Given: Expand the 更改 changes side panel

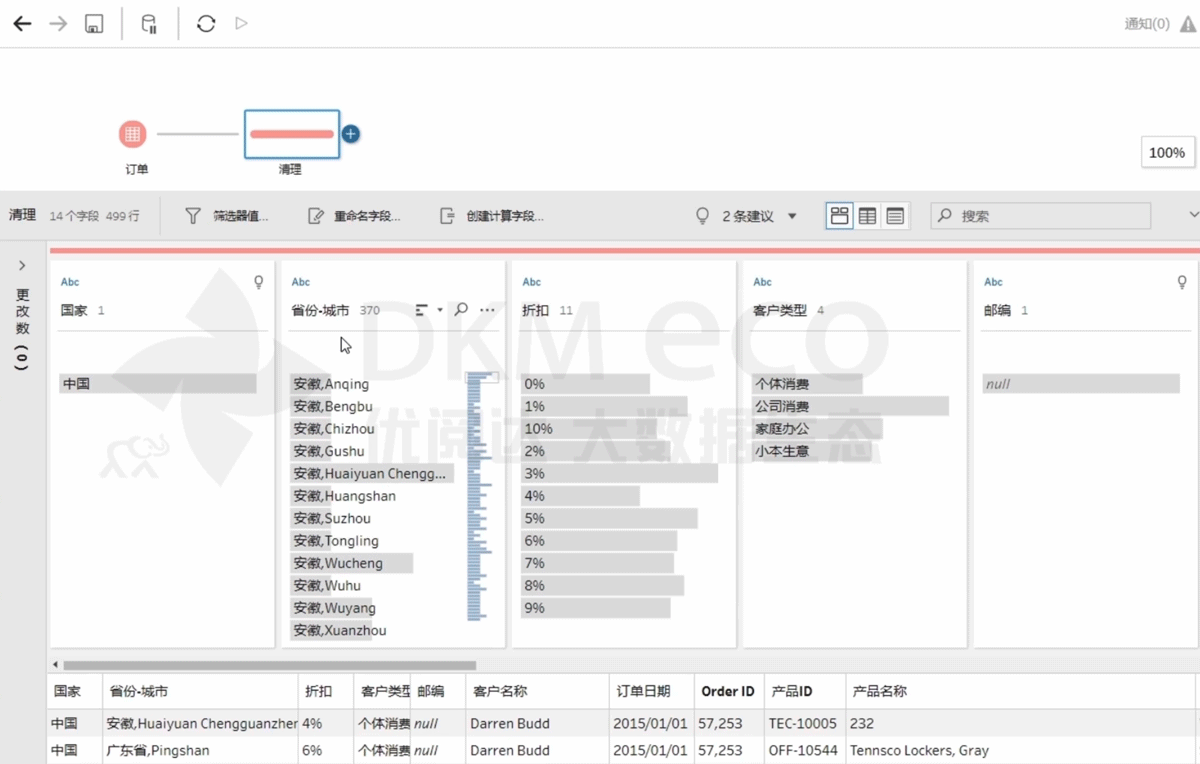Looking at the screenshot, I should 22,266.
